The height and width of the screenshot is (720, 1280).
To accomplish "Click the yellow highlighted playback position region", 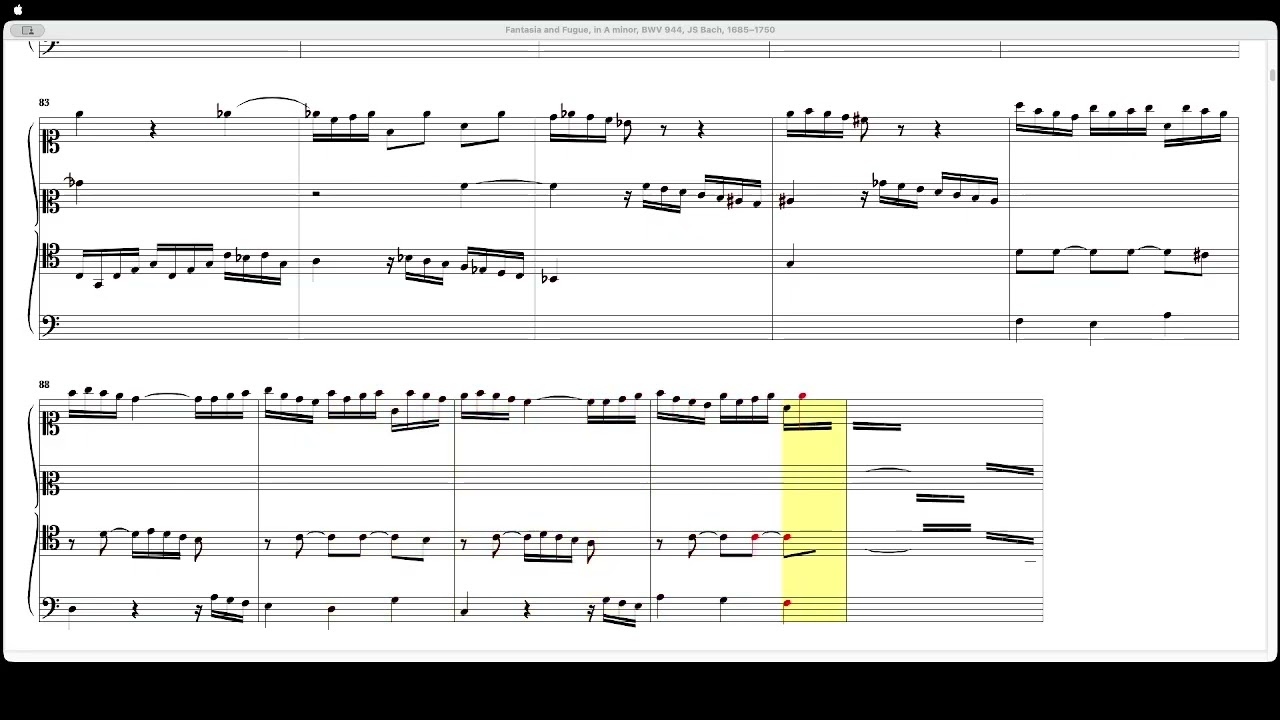I will 814,510.
